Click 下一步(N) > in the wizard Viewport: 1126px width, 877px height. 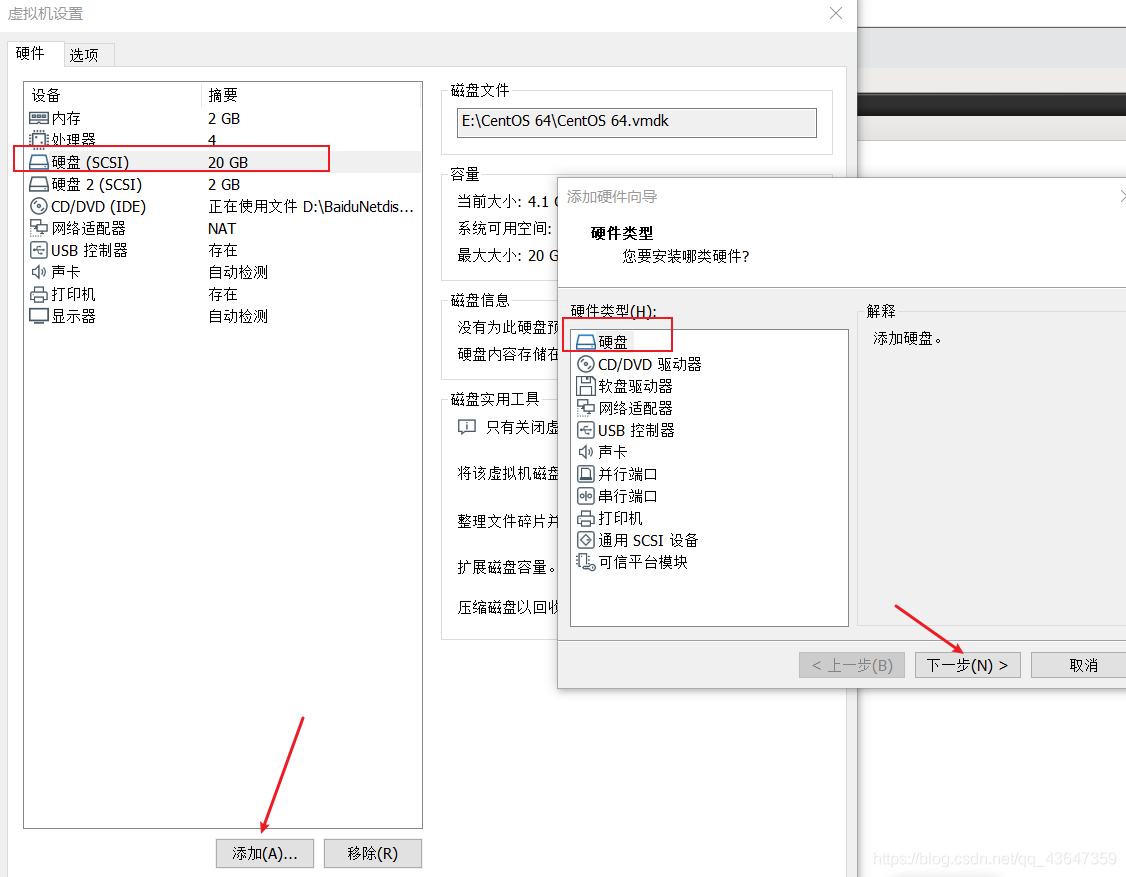pos(967,665)
